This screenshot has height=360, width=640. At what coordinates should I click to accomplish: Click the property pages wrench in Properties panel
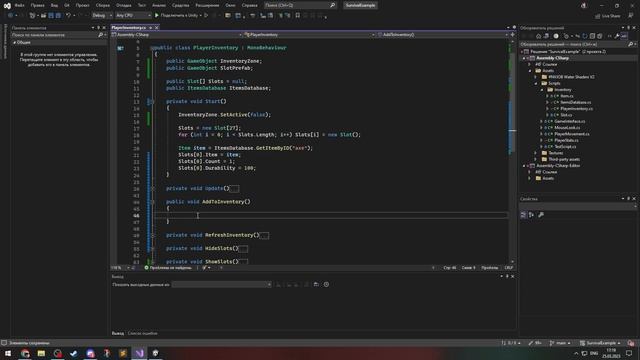[x=541, y=215]
